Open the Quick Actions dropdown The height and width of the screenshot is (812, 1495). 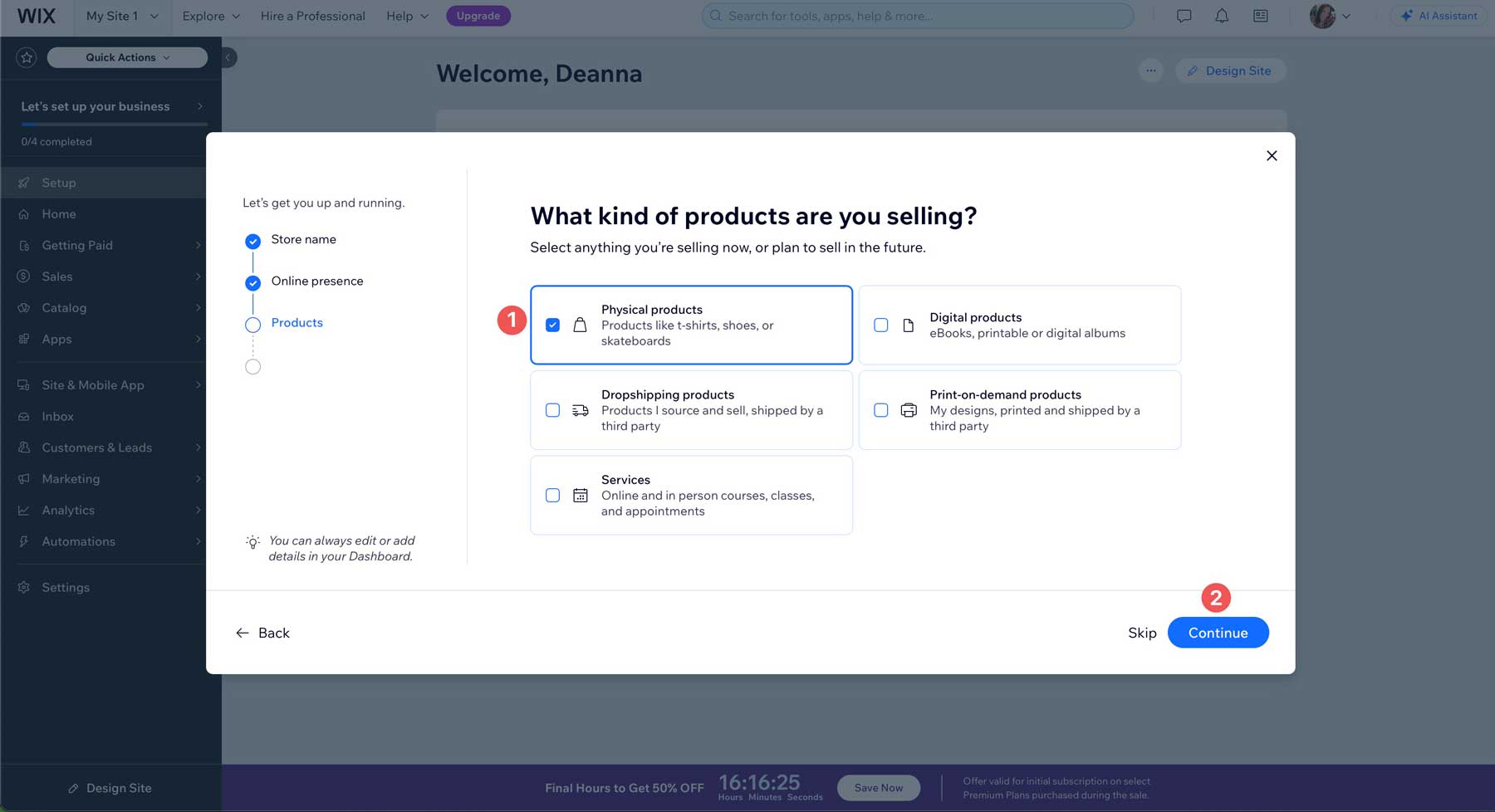(x=127, y=57)
